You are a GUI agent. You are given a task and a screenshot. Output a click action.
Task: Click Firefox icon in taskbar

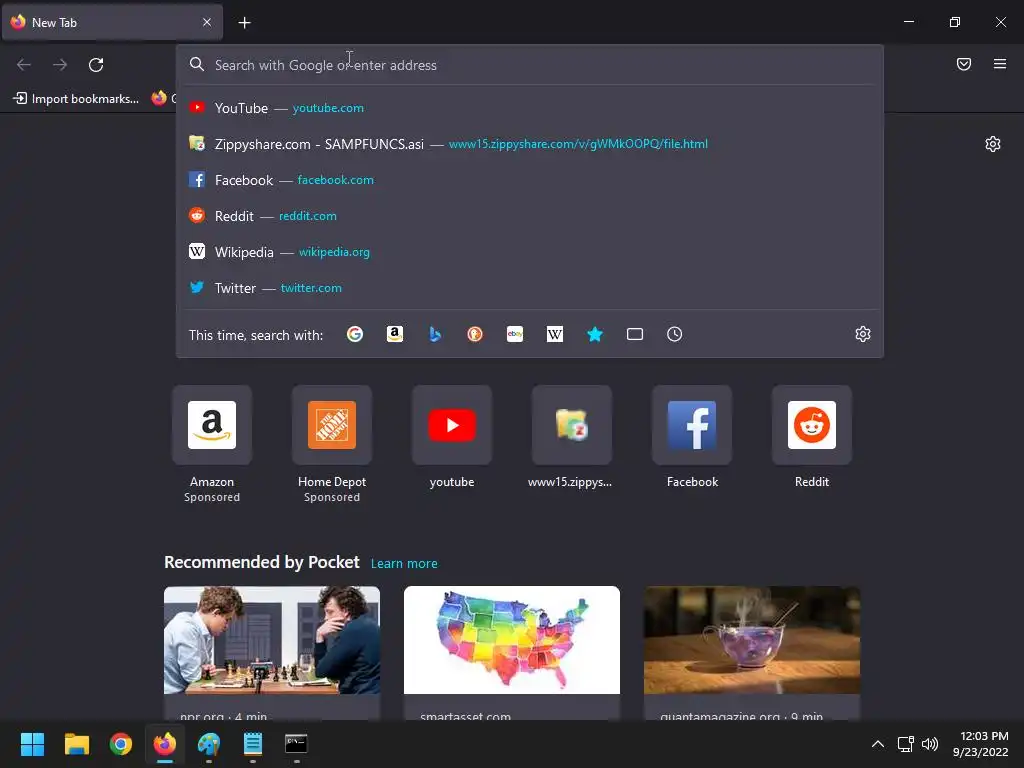coord(165,744)
